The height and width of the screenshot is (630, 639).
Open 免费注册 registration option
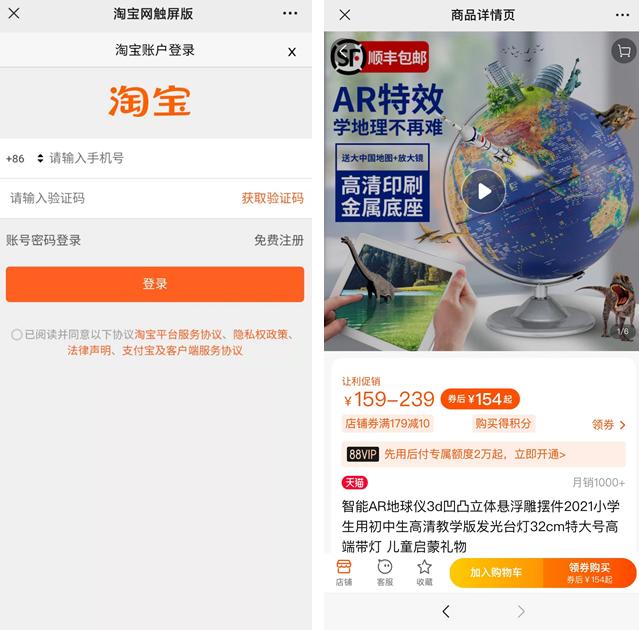279,240
